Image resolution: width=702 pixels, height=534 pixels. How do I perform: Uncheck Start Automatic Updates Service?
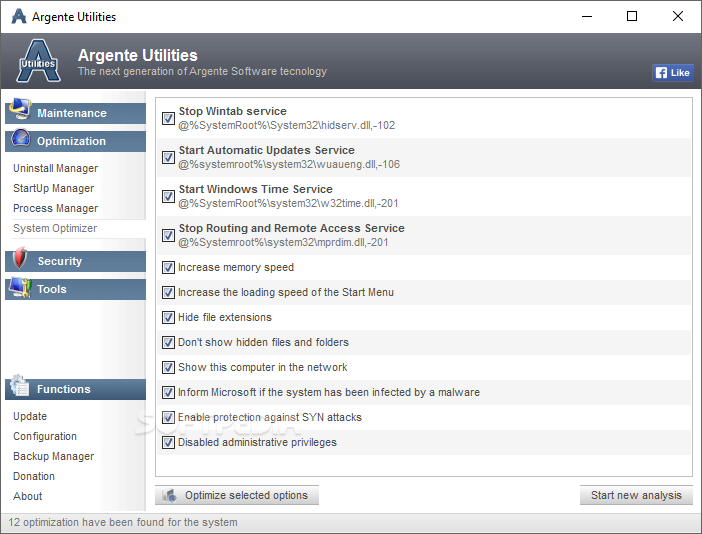pos(168,157)
